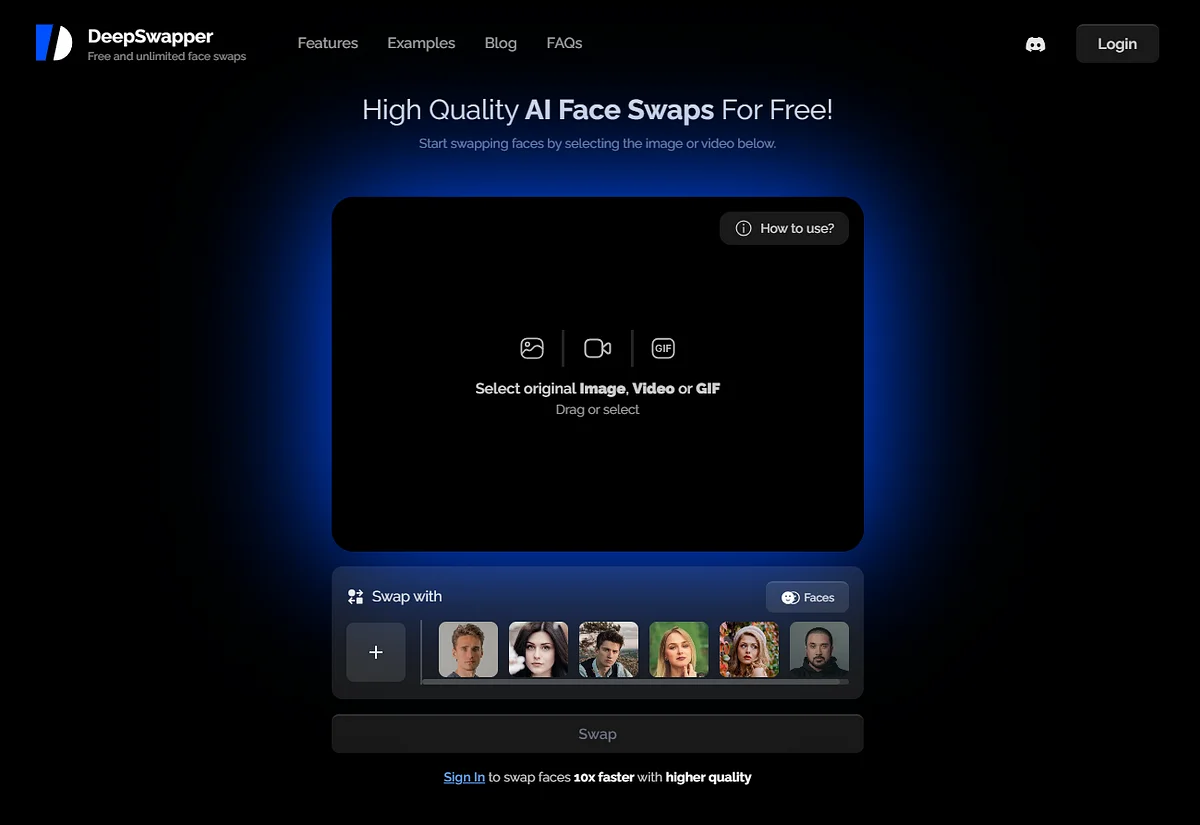Open the Examples menu item
The width and height of the screenshot is (1200, 825).
tap(421, 43)
